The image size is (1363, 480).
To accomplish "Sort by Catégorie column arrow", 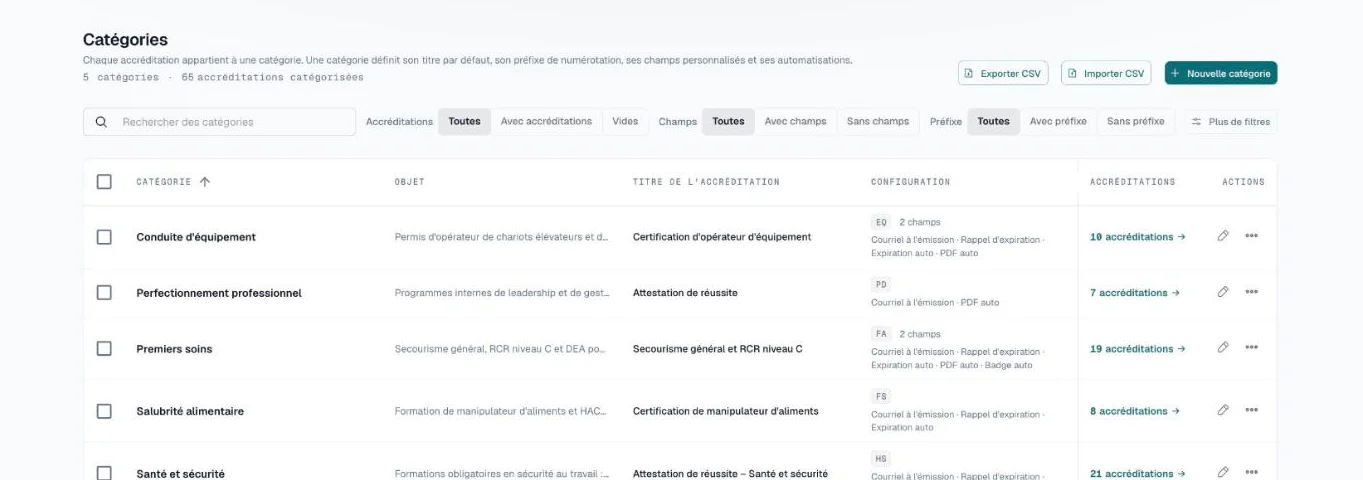I will [x=205, y=182].
